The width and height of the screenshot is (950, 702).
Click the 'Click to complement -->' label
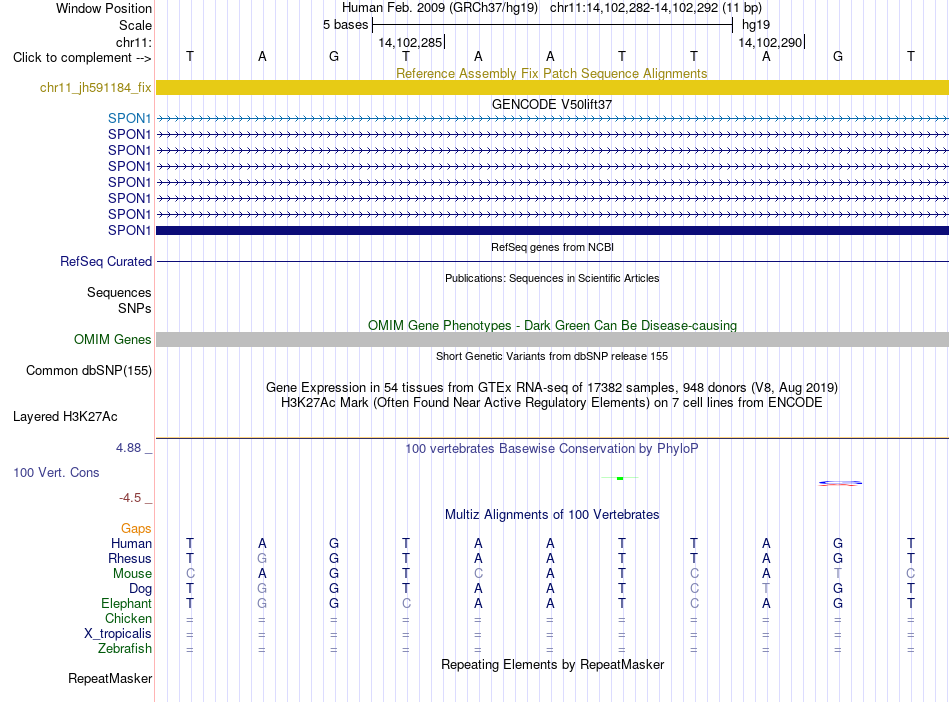[x=82, y=58]
